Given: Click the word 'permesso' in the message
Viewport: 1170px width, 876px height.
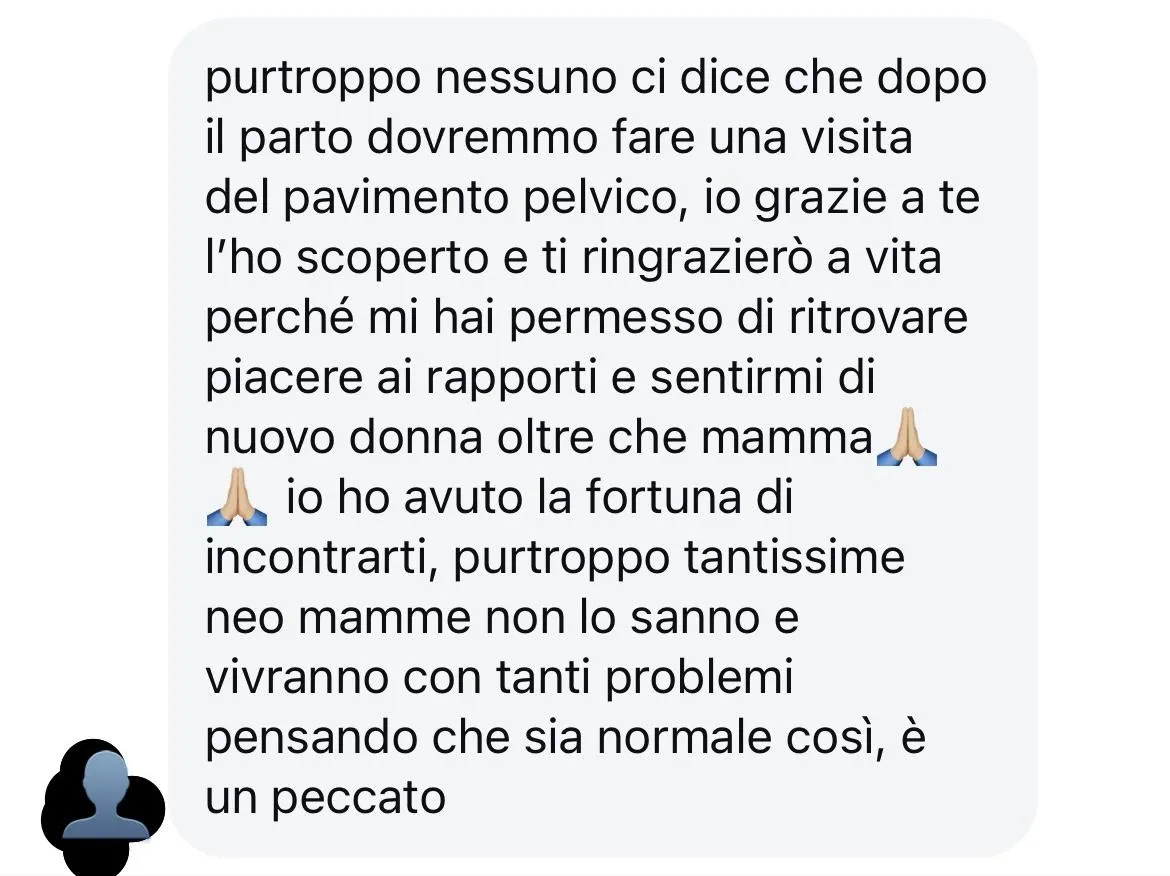Looking at the screenshot, I should click(616, 319).
